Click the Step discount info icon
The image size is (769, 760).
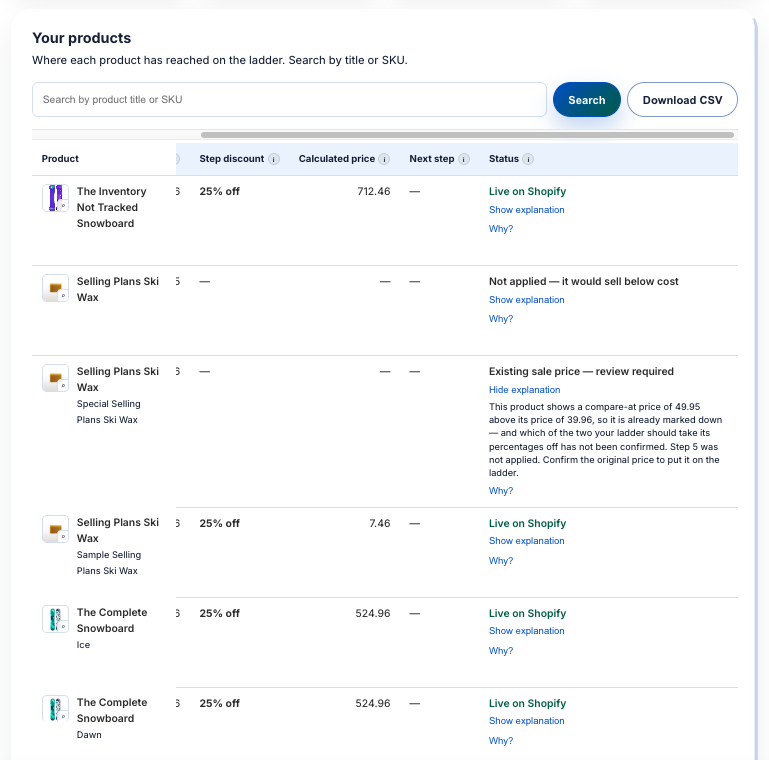[274, 159]
